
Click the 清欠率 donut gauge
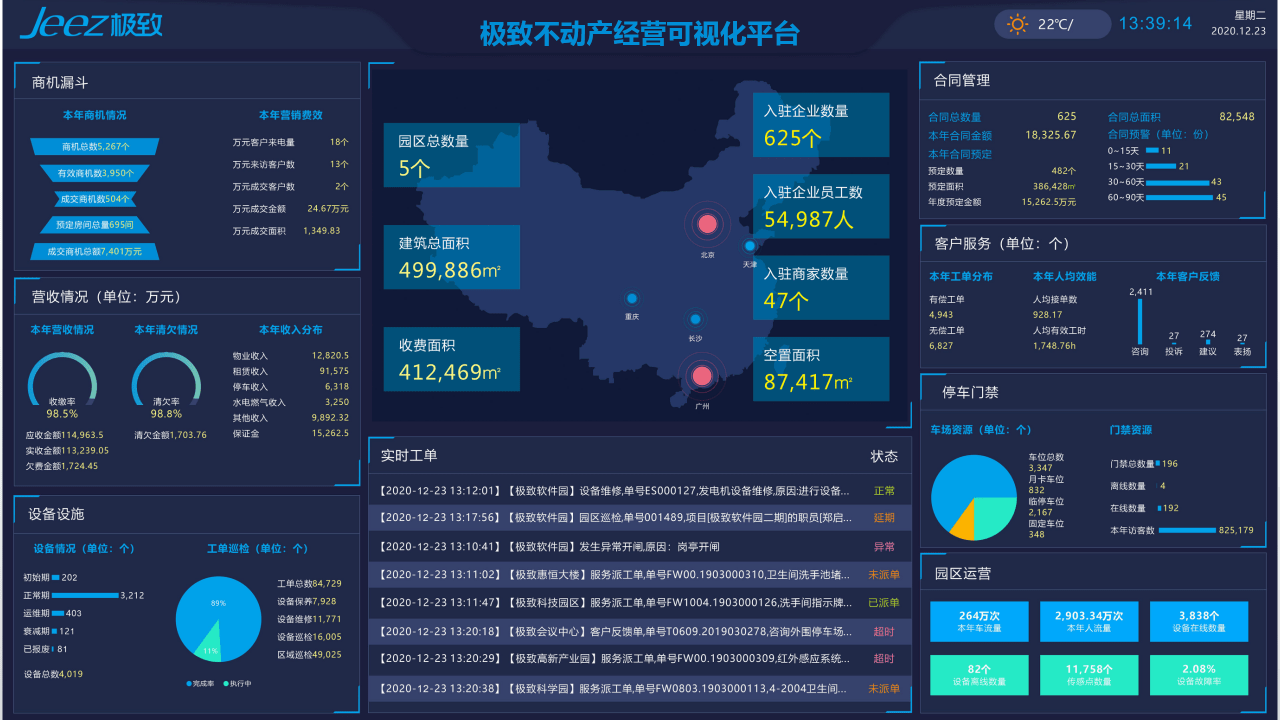click(x=166, y=380)
